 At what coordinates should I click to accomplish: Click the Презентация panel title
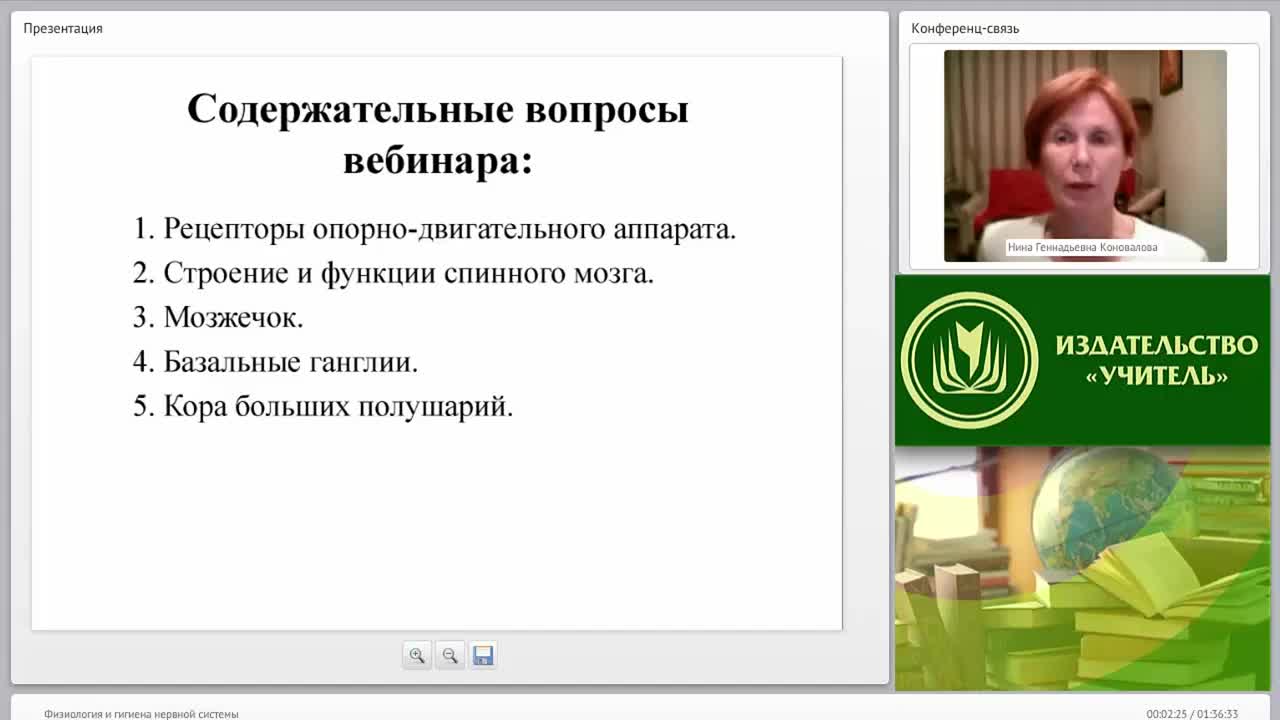pyautogui.click(x=63, y=28)
